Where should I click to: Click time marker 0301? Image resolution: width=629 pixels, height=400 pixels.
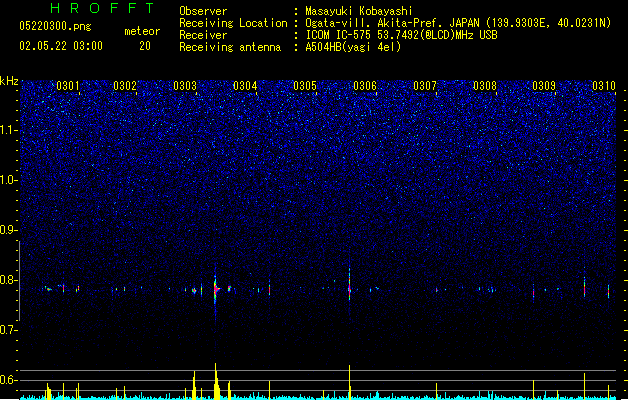coord(68,85)
